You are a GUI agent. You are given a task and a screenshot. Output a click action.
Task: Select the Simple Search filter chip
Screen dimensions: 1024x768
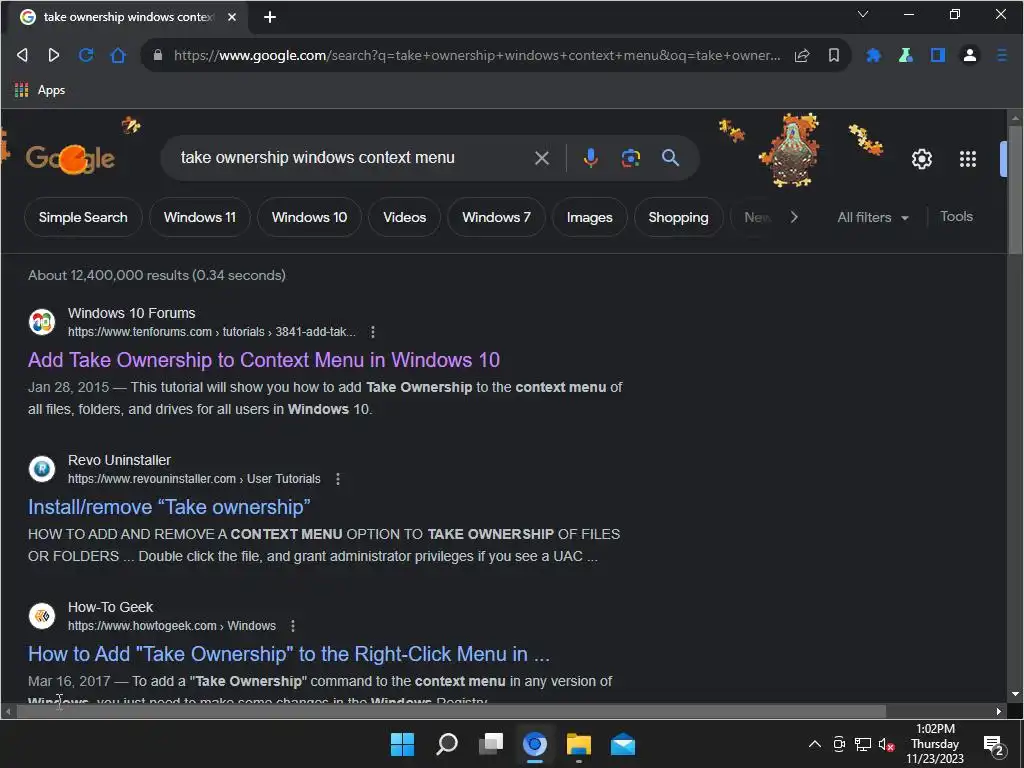click(83, 217)
